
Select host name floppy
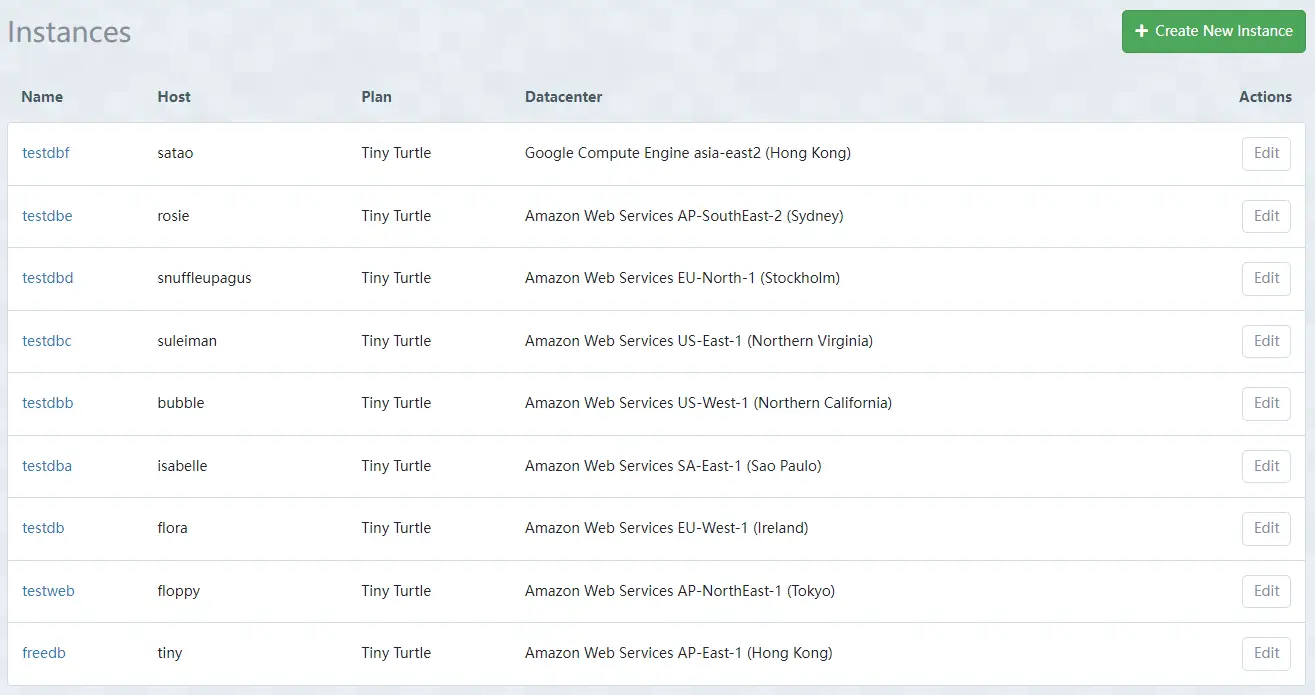(x=179, y=591)
